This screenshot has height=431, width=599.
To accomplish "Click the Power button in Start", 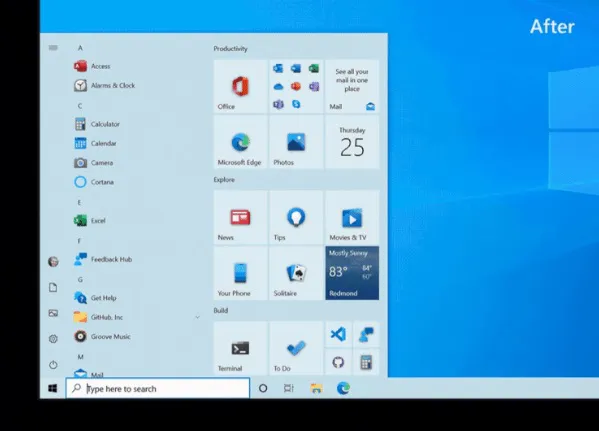I will pos(53,365).
